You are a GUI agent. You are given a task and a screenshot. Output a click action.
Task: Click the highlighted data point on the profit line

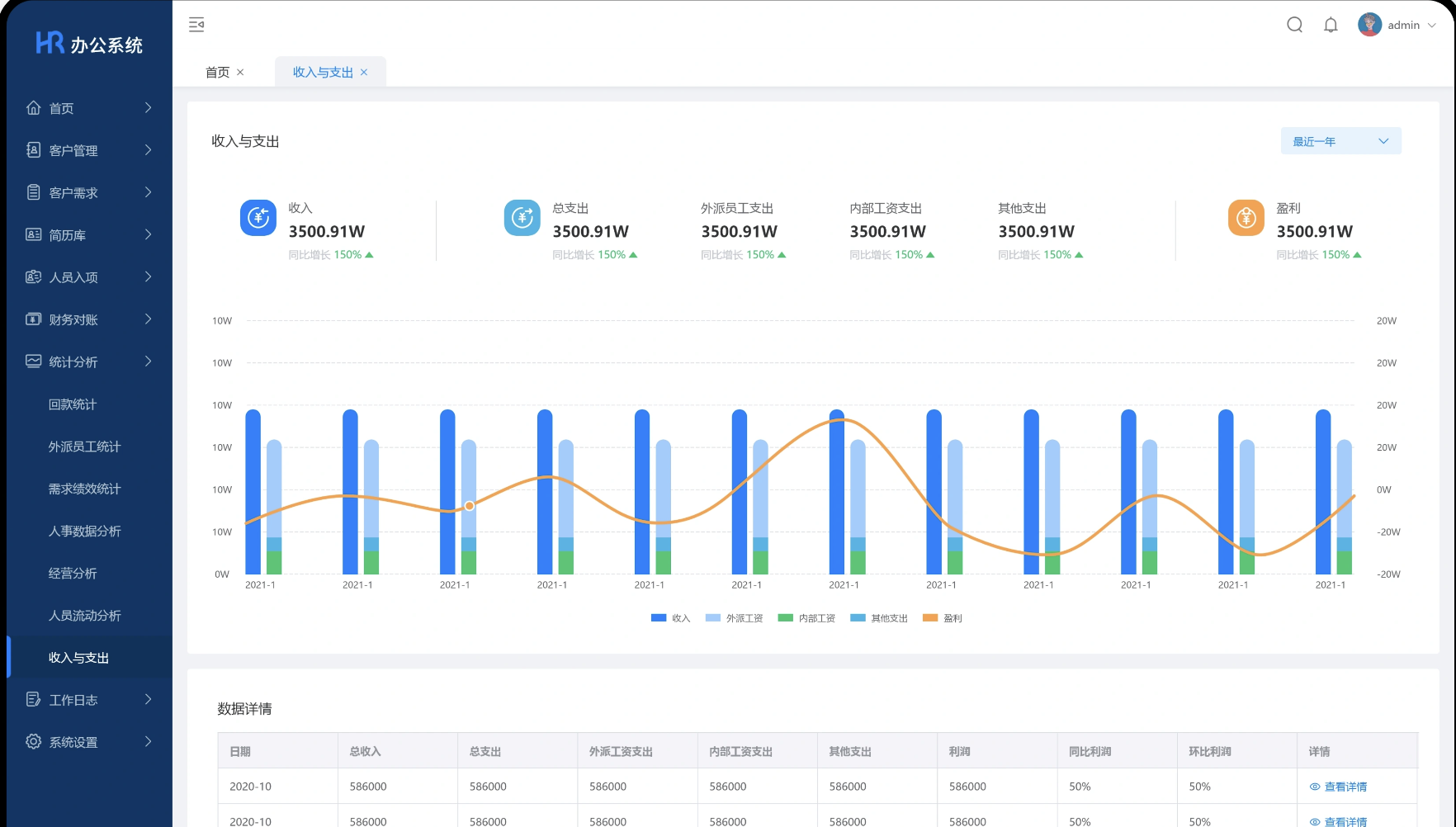(469, 506)
